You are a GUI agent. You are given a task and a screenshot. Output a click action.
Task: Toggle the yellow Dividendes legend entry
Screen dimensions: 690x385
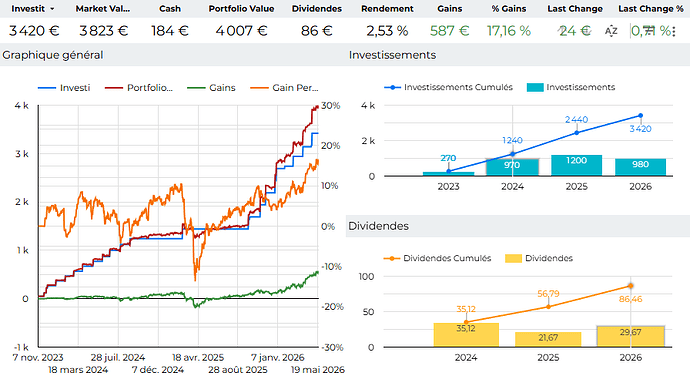click(539, 258)
